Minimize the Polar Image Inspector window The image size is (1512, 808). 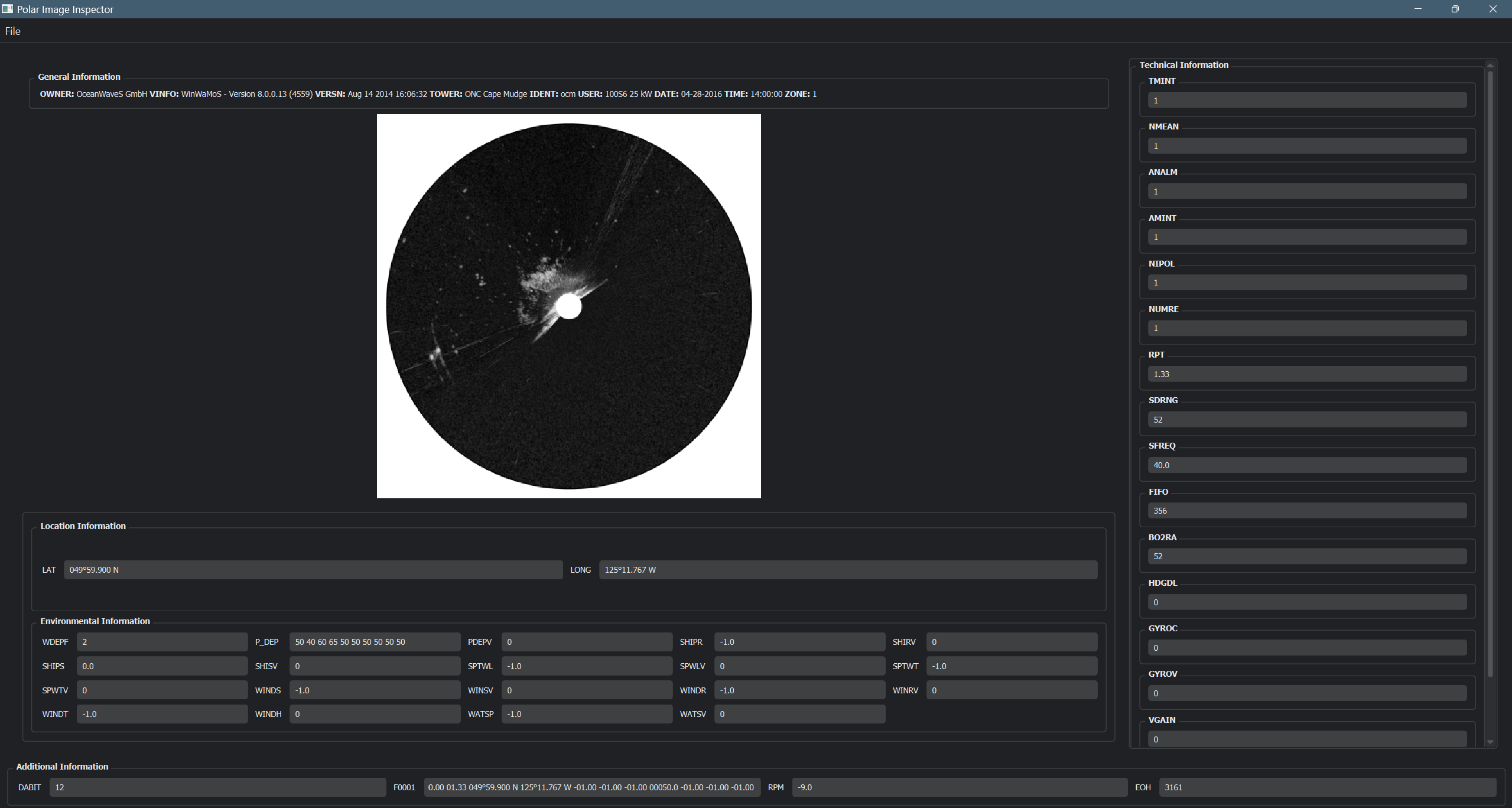tap(1417, 9)
